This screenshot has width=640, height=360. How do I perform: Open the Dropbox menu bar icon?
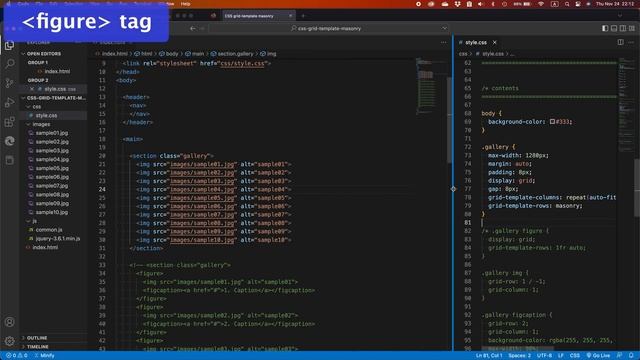tap(457, 4)
